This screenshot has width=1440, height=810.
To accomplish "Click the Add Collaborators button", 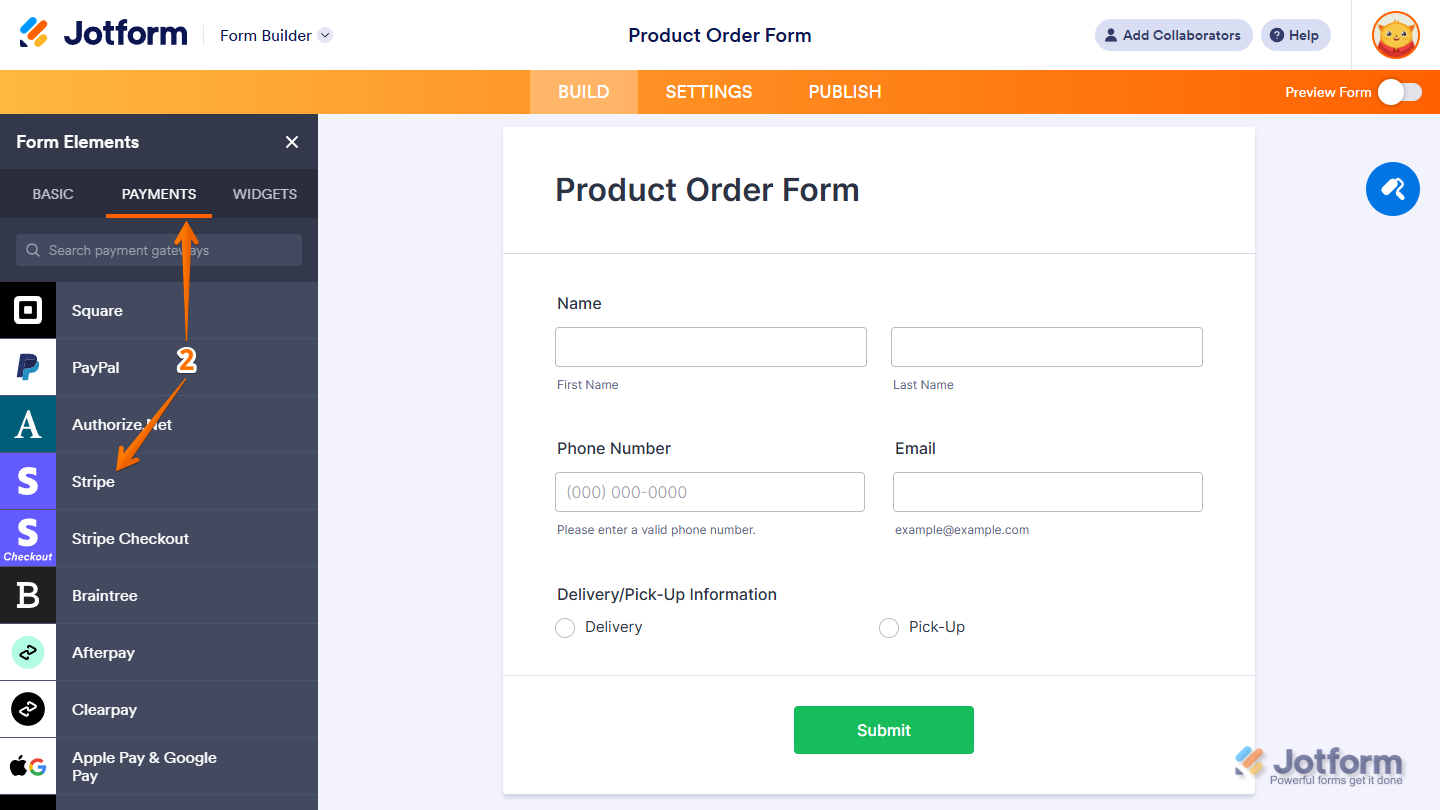I will click(x=1173, y=35).
